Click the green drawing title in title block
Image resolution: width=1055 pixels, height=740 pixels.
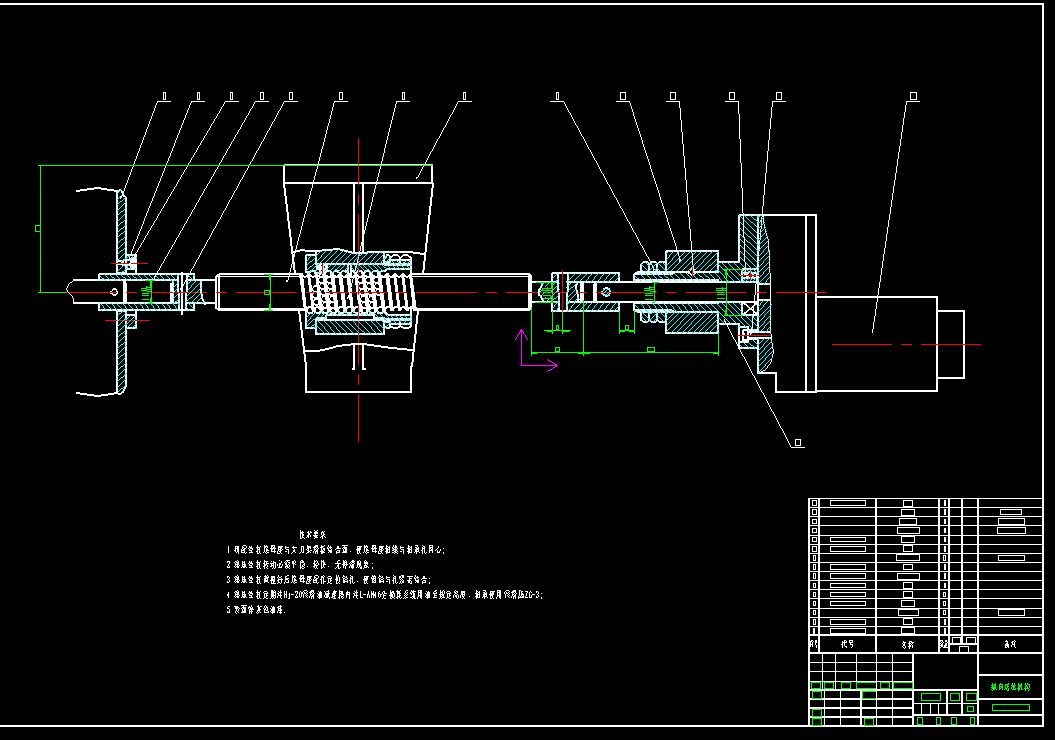click(x=1010, y=687)
